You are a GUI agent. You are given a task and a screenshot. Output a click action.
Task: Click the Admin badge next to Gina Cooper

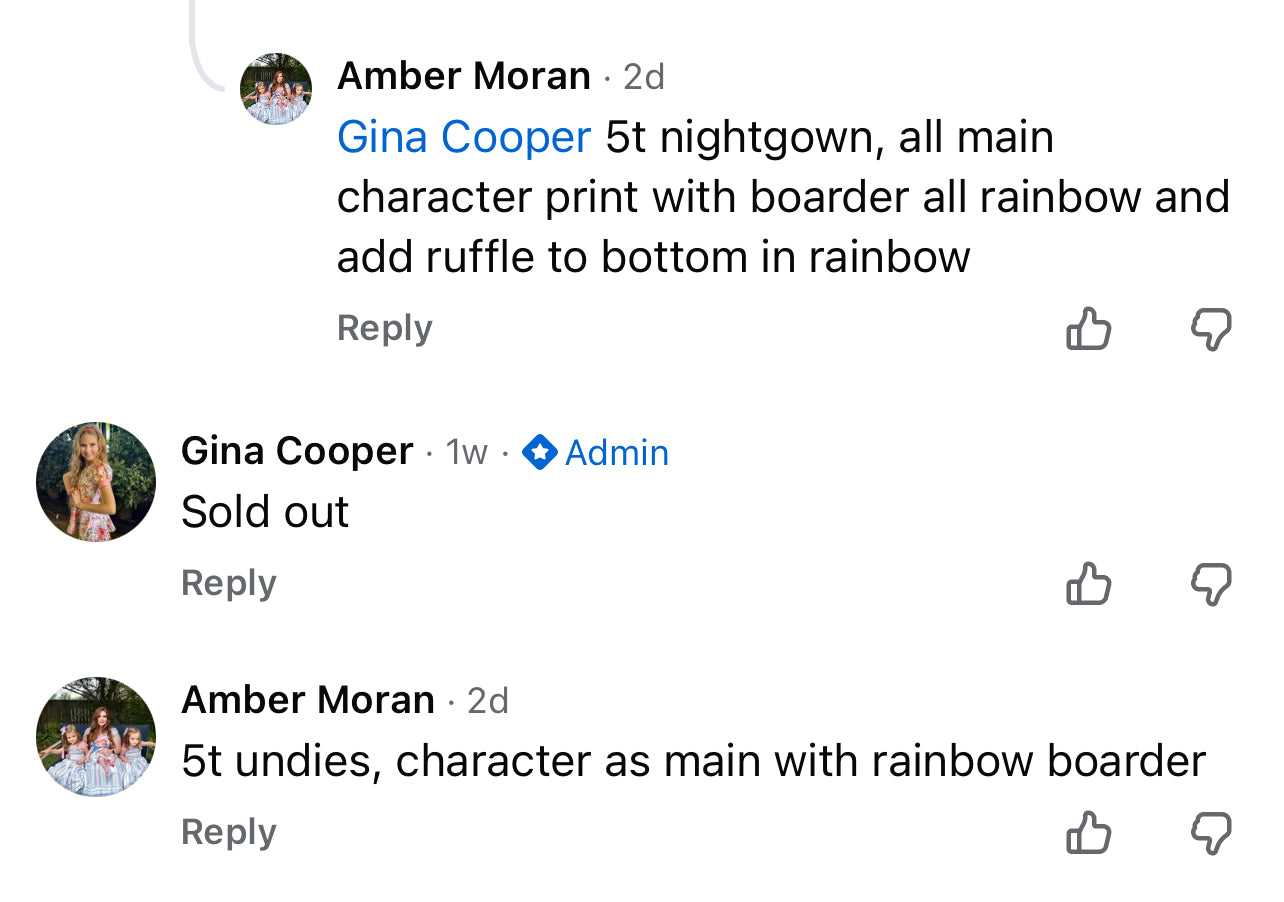596,453
